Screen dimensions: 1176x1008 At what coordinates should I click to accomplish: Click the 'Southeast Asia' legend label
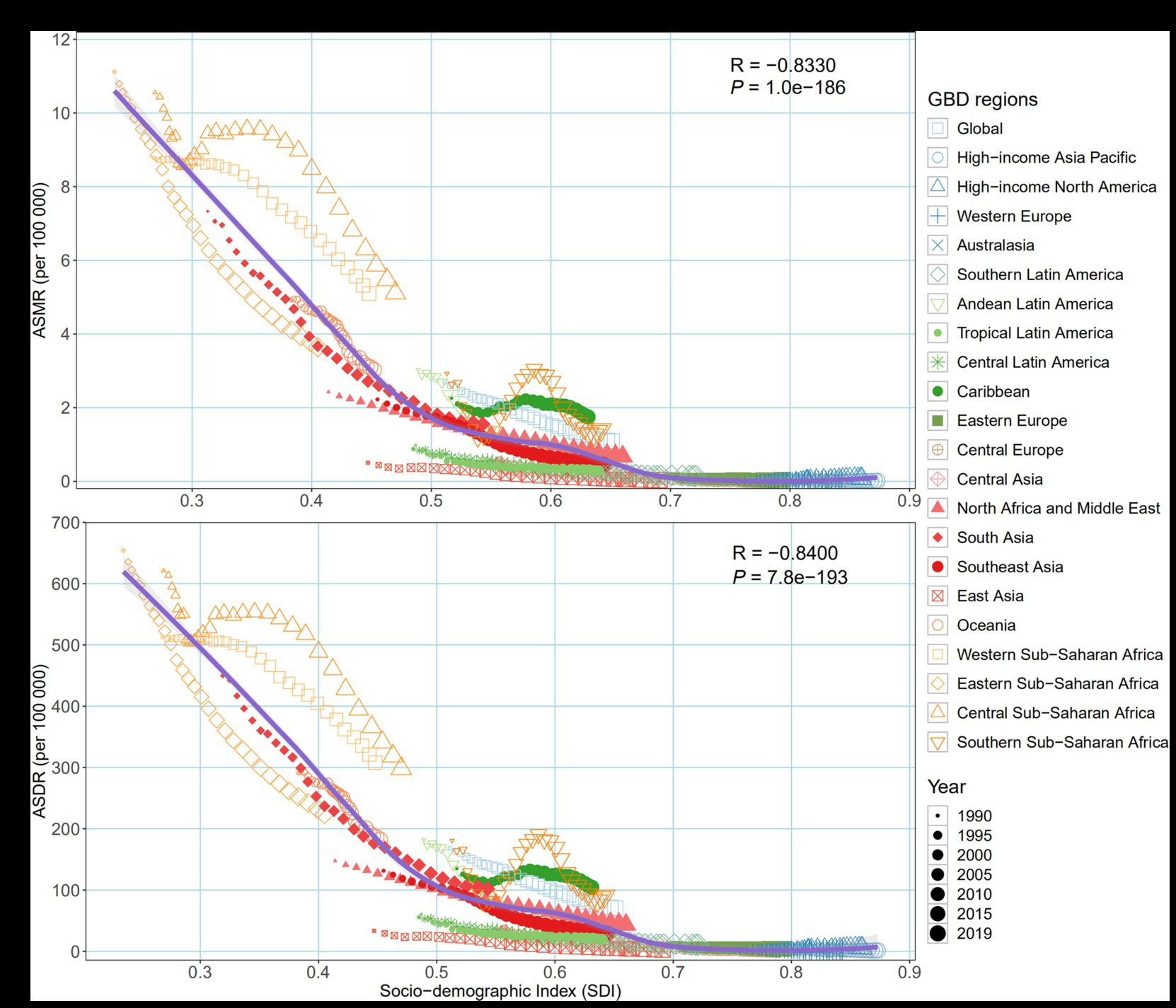pyautogui.click(x=1010, y=567)
